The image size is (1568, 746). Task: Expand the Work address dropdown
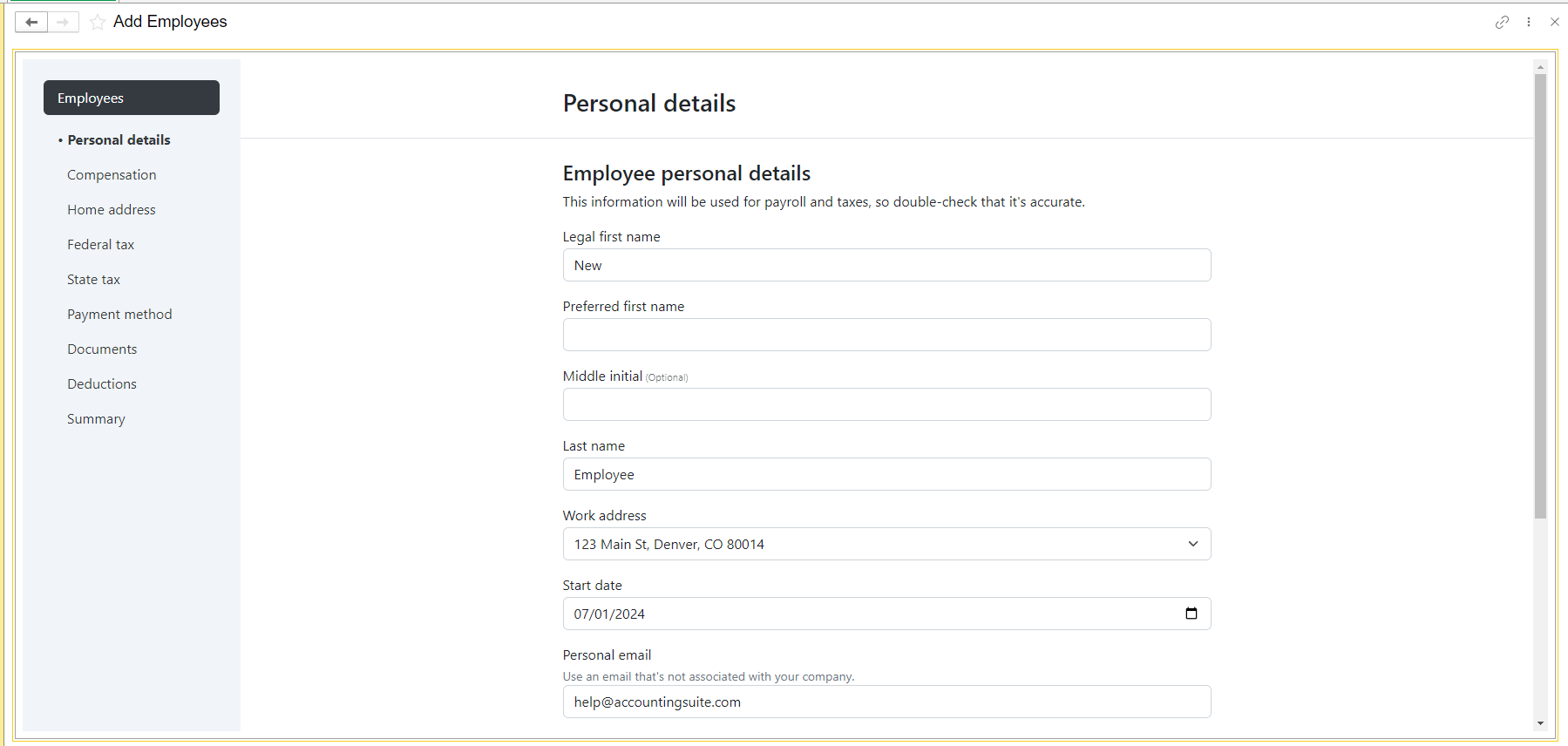click(1193, 544)
